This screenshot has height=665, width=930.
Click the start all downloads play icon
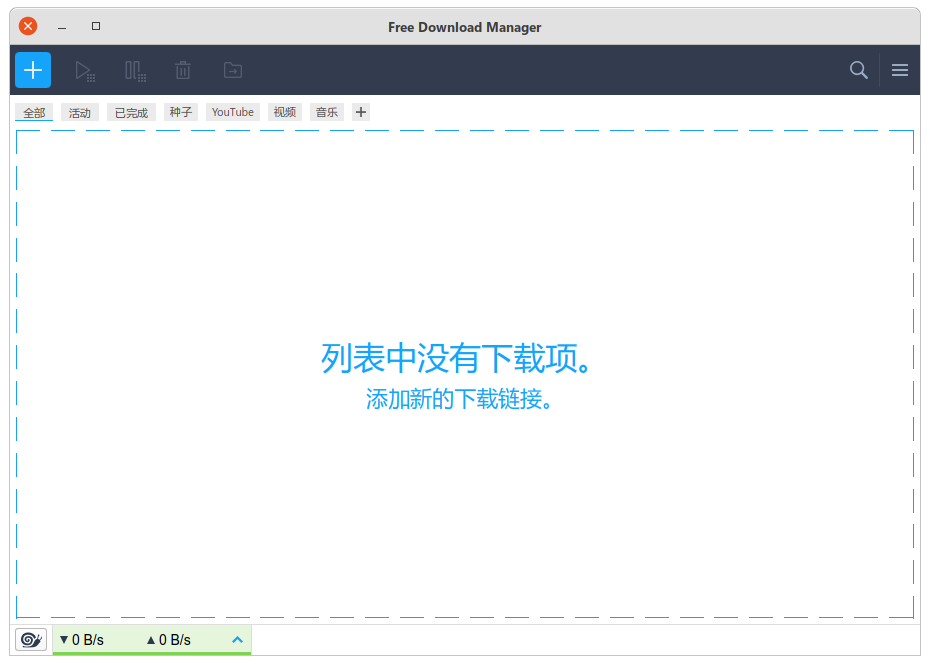(85, 71)
